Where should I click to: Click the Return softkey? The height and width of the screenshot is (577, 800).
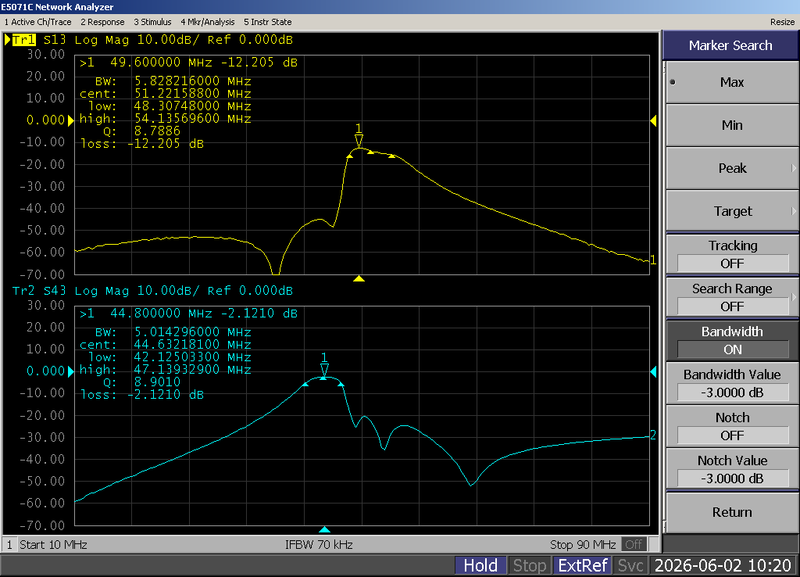(x=732, y=512)
